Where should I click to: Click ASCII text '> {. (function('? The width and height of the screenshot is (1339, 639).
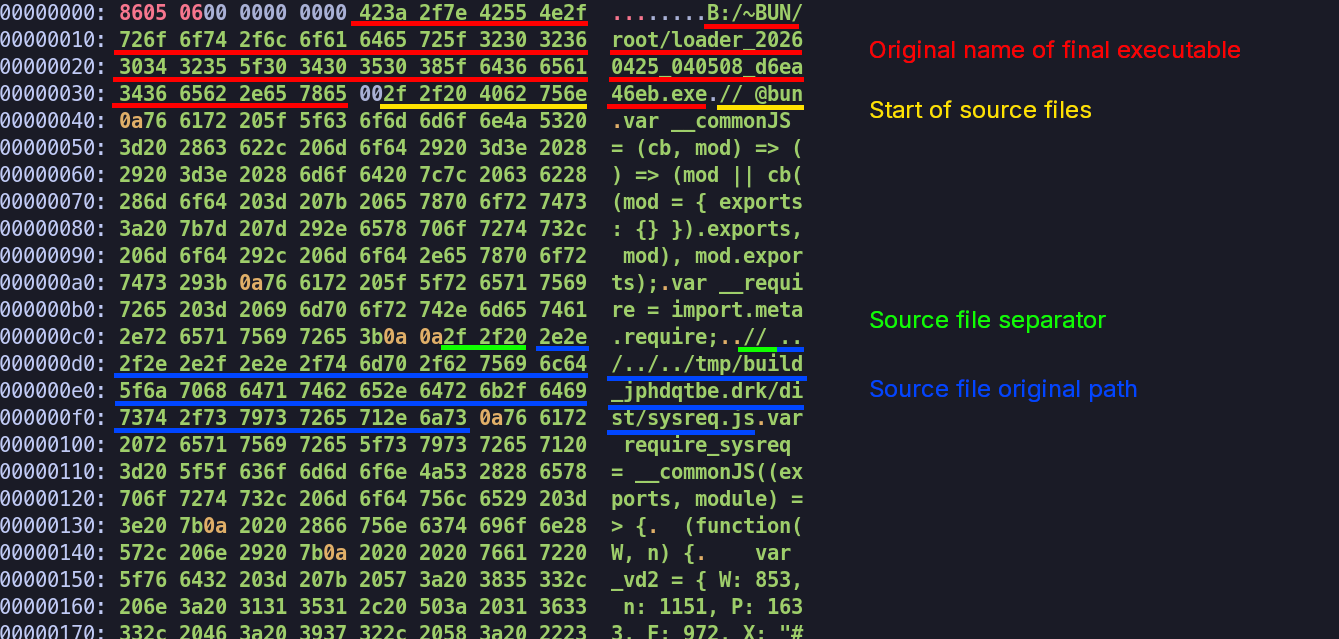coord(707,526)
